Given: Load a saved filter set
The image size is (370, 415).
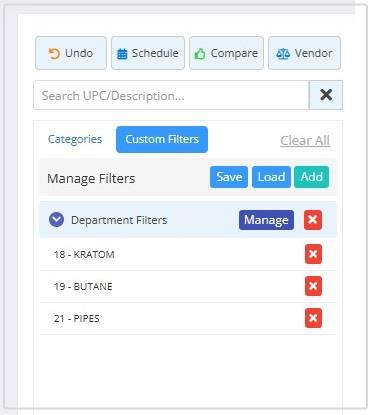Looking at the screenshot, I should click(271, 177).
